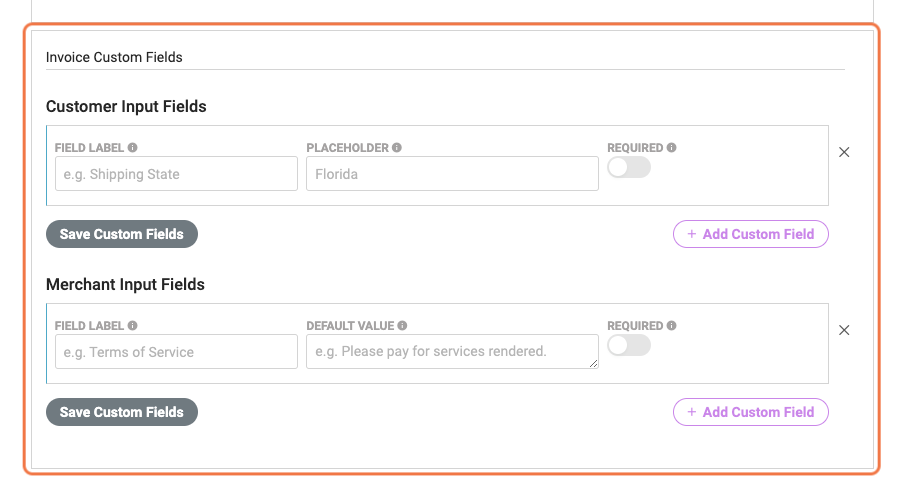Focus the Terms of Service label input

click(x=176, y=351)
